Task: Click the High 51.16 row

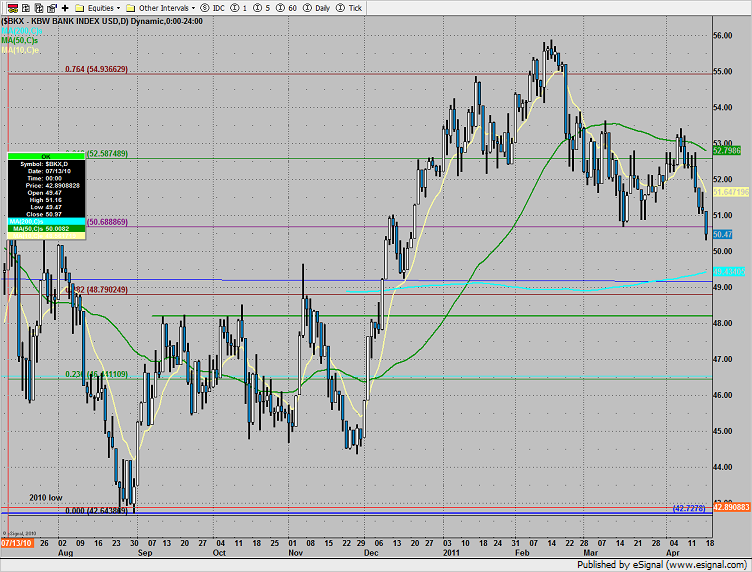Action: pos(46,200)
